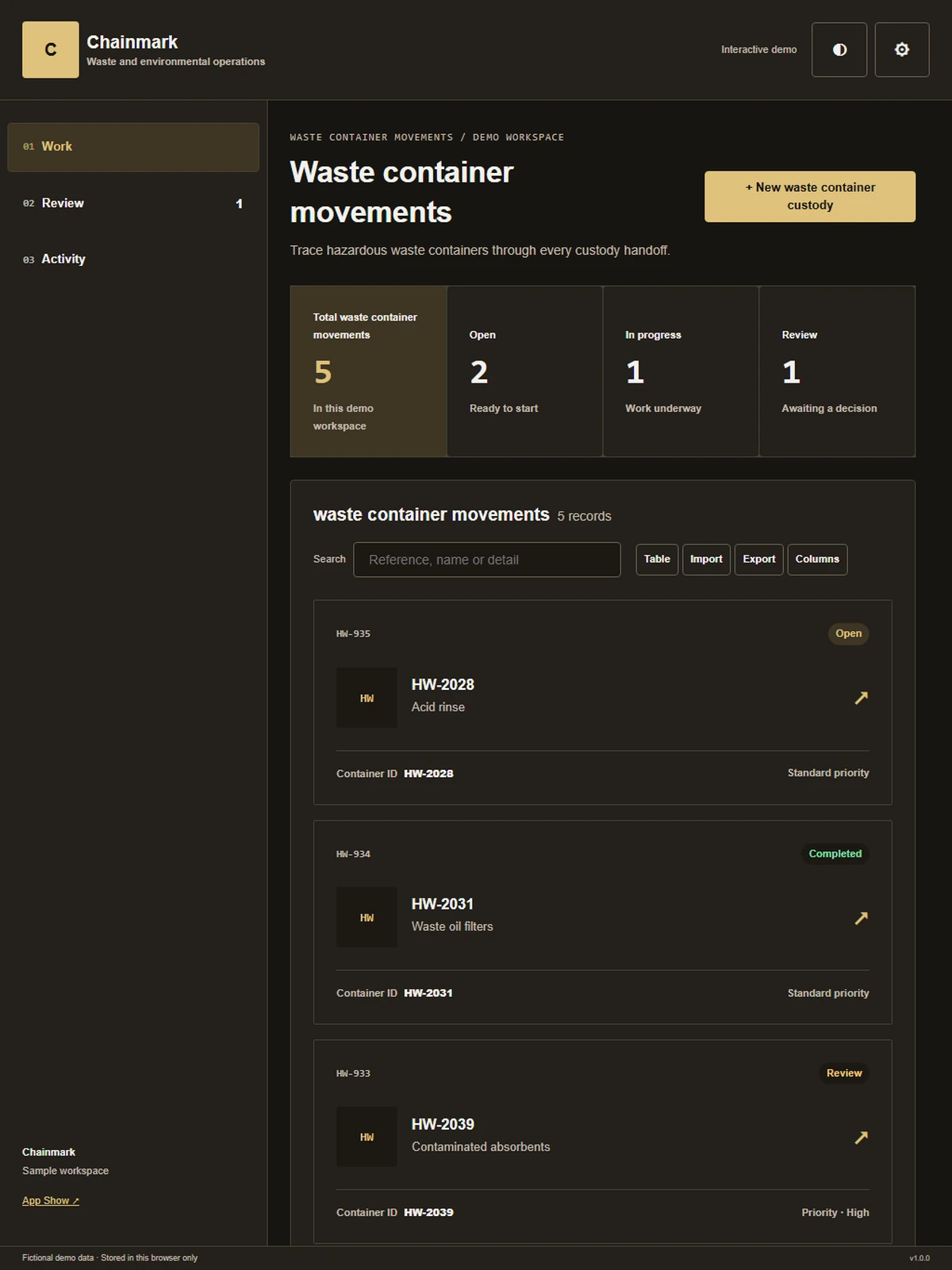
Task: Filter by the Review stat card
Action: (x=837, y=371)
